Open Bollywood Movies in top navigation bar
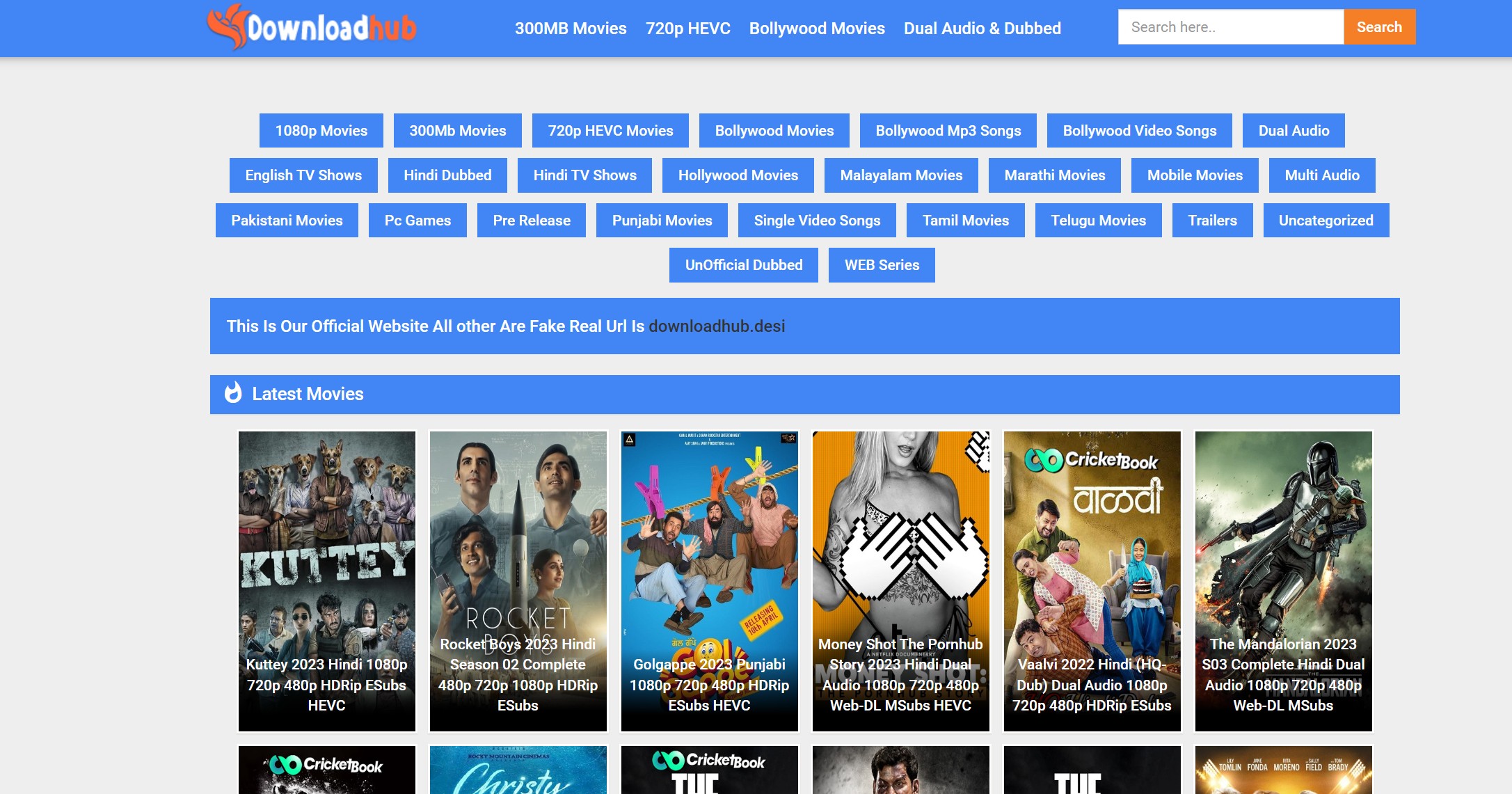The width and height of the screenshot is (1512, 794). coord(817,29)
